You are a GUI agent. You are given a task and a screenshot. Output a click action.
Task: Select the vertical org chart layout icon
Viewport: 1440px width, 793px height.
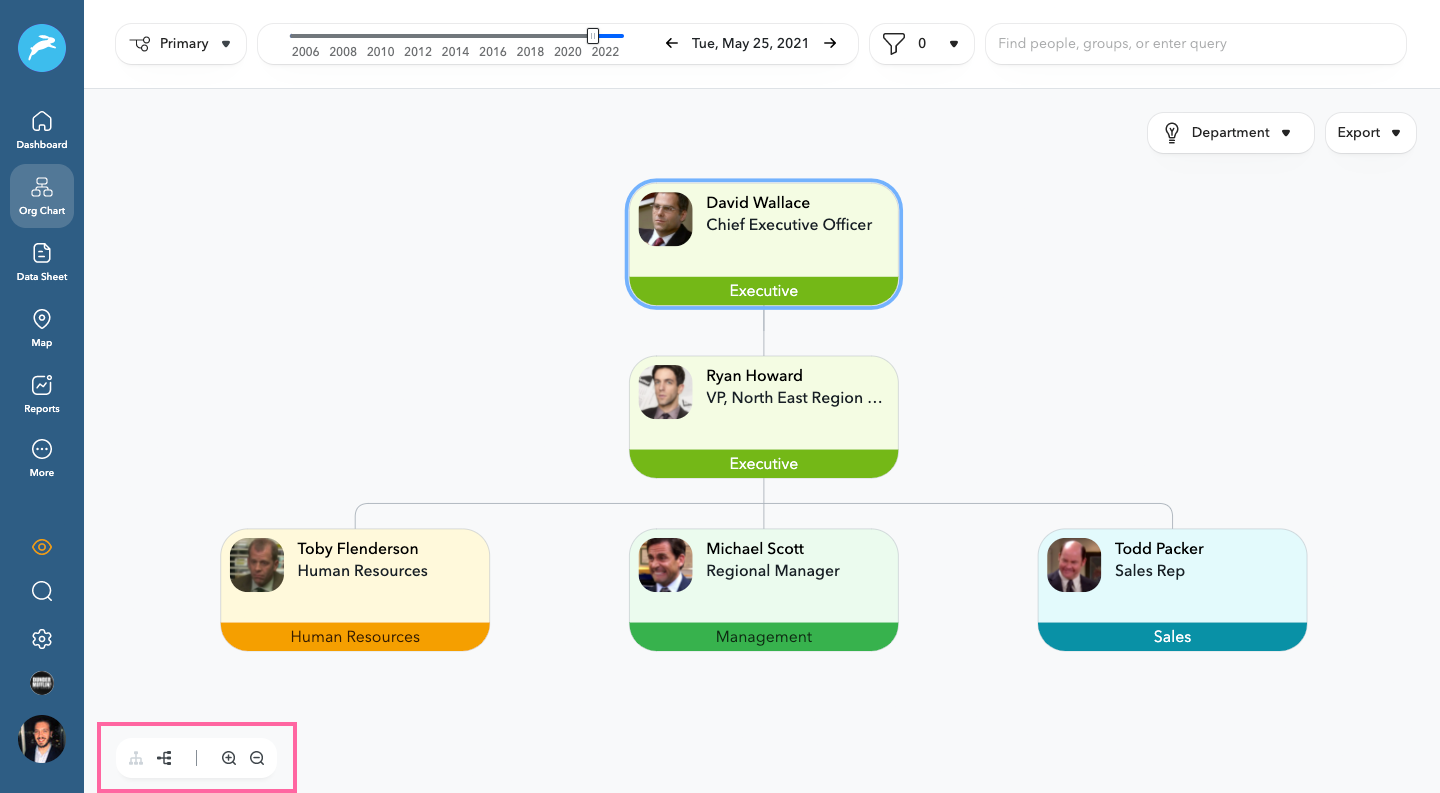point(136,758)
